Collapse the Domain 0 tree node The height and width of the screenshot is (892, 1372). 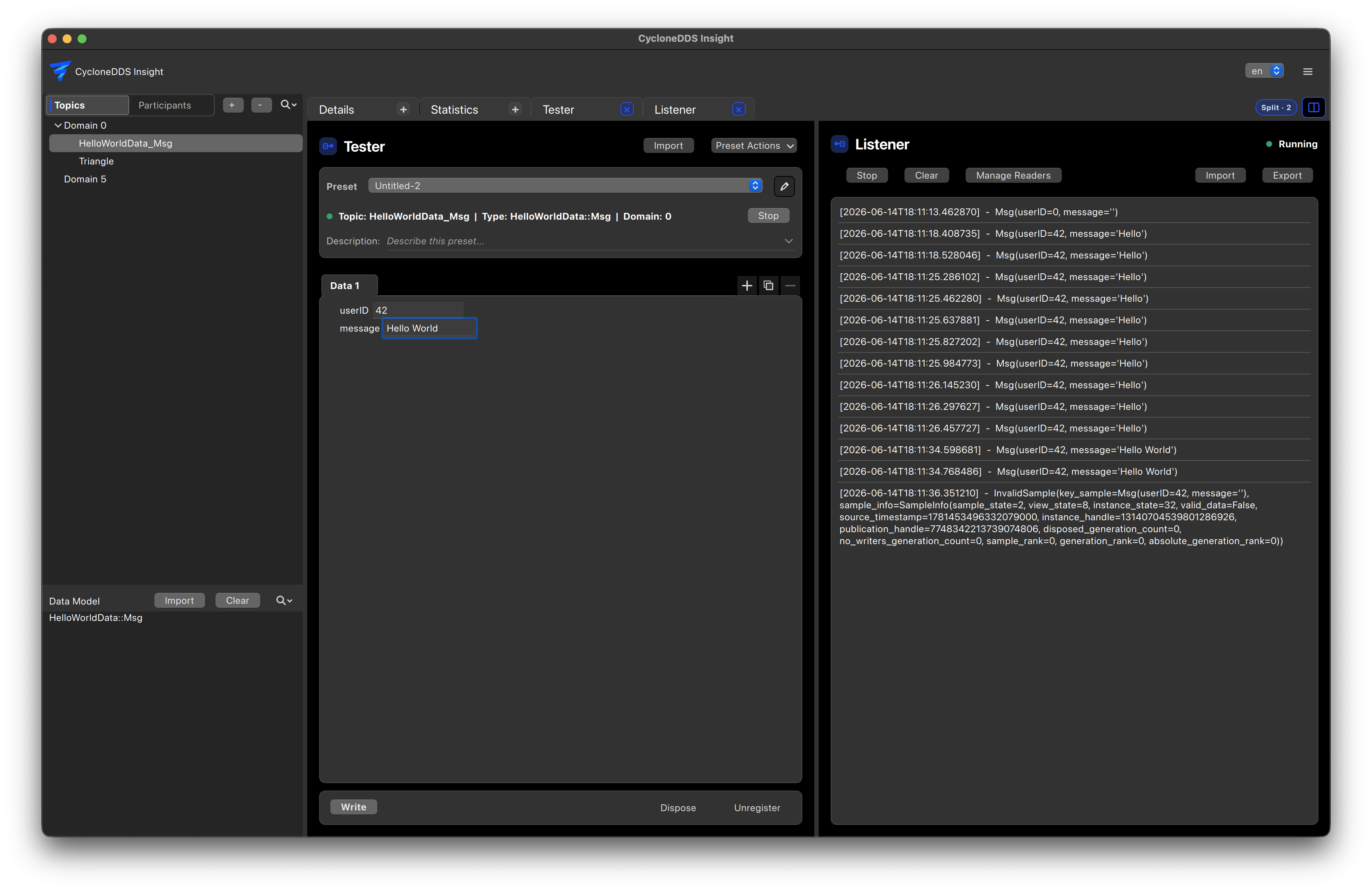[58, 125]
